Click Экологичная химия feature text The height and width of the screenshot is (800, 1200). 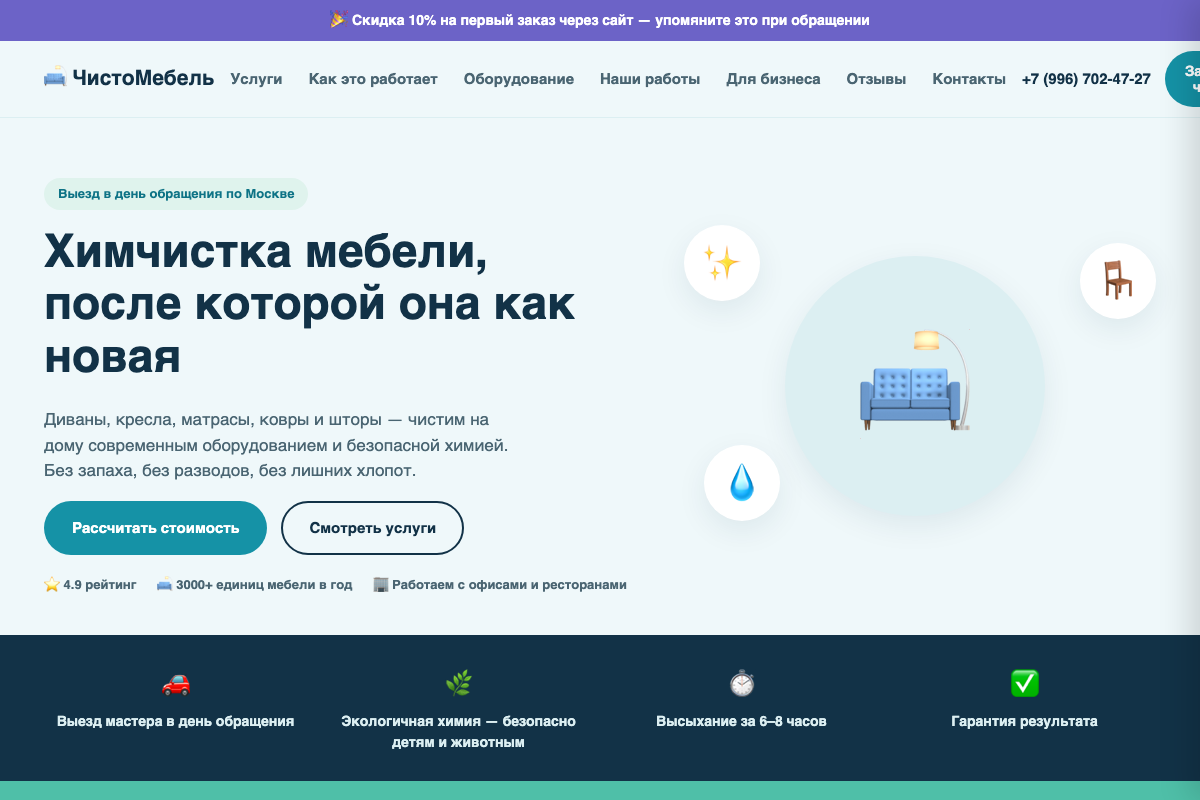pyautogui.click(x=459, y=732)
